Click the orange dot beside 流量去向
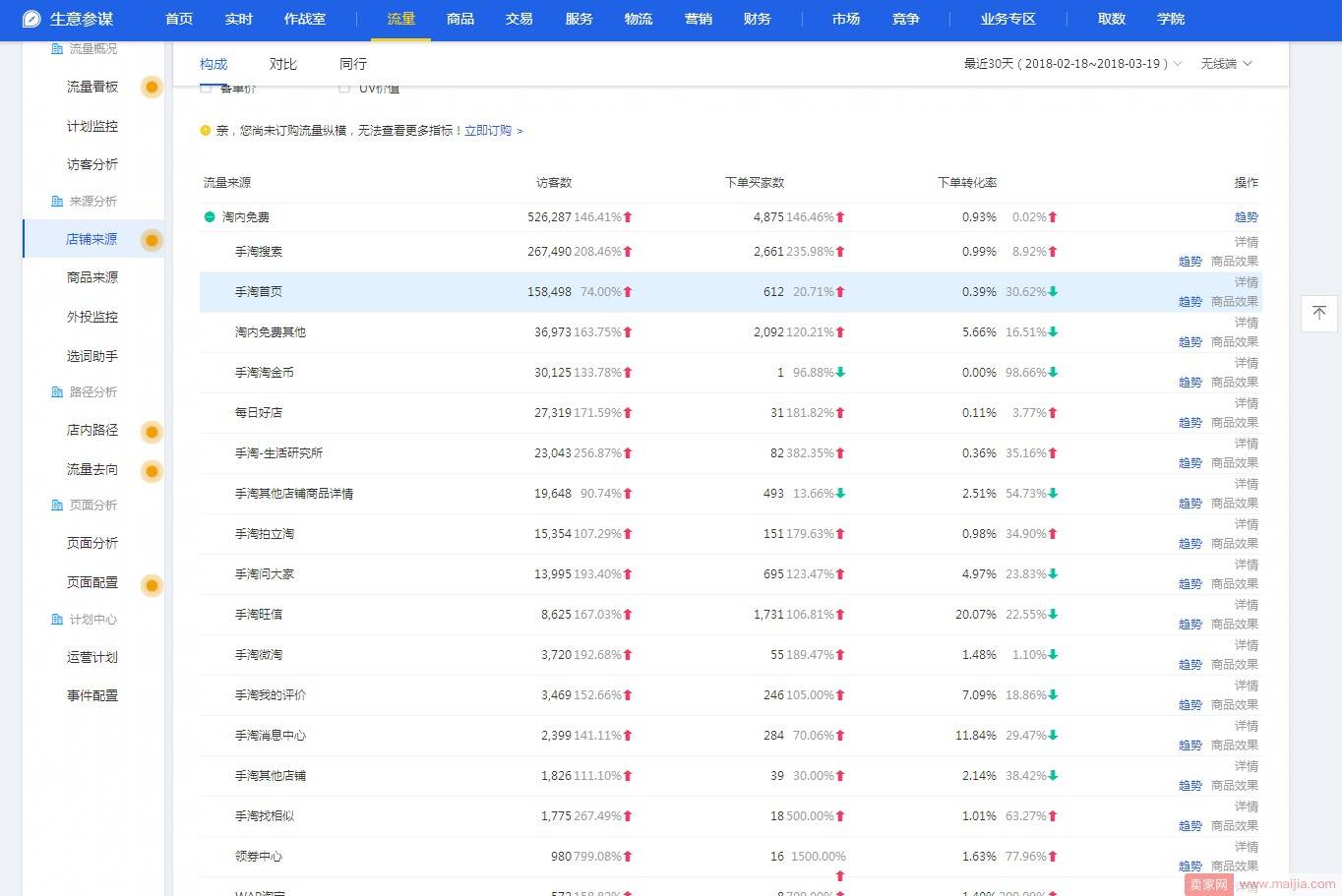The image size is (1342, 896). 152,471
